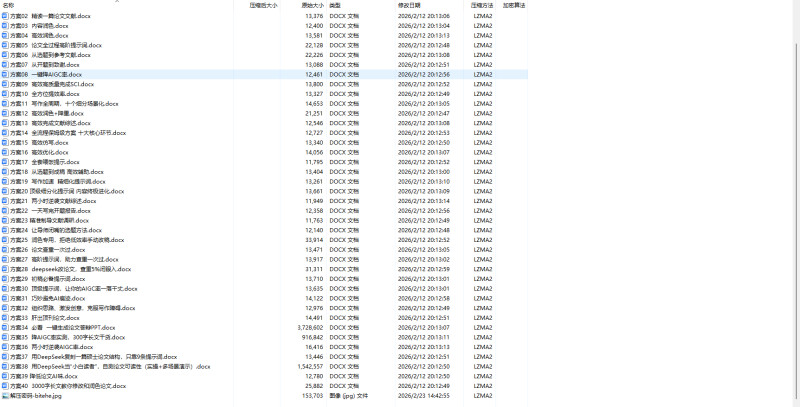The height and width of the screenshot is (407, 800).
Task: Select file name 方案31 docx
Action: click(x=48, y=298)
